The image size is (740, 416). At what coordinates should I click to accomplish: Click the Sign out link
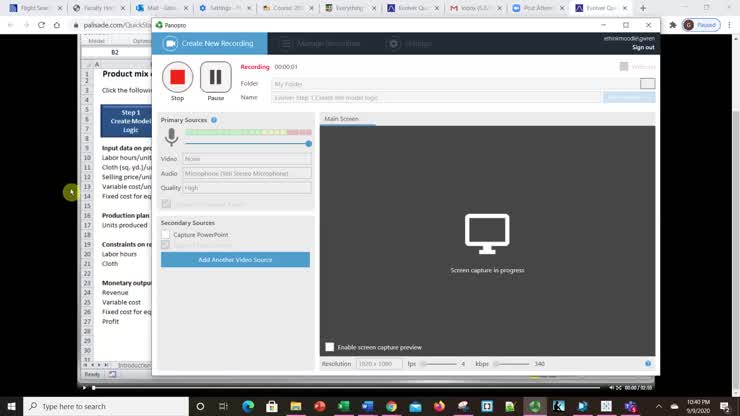[x=643, y=48]
